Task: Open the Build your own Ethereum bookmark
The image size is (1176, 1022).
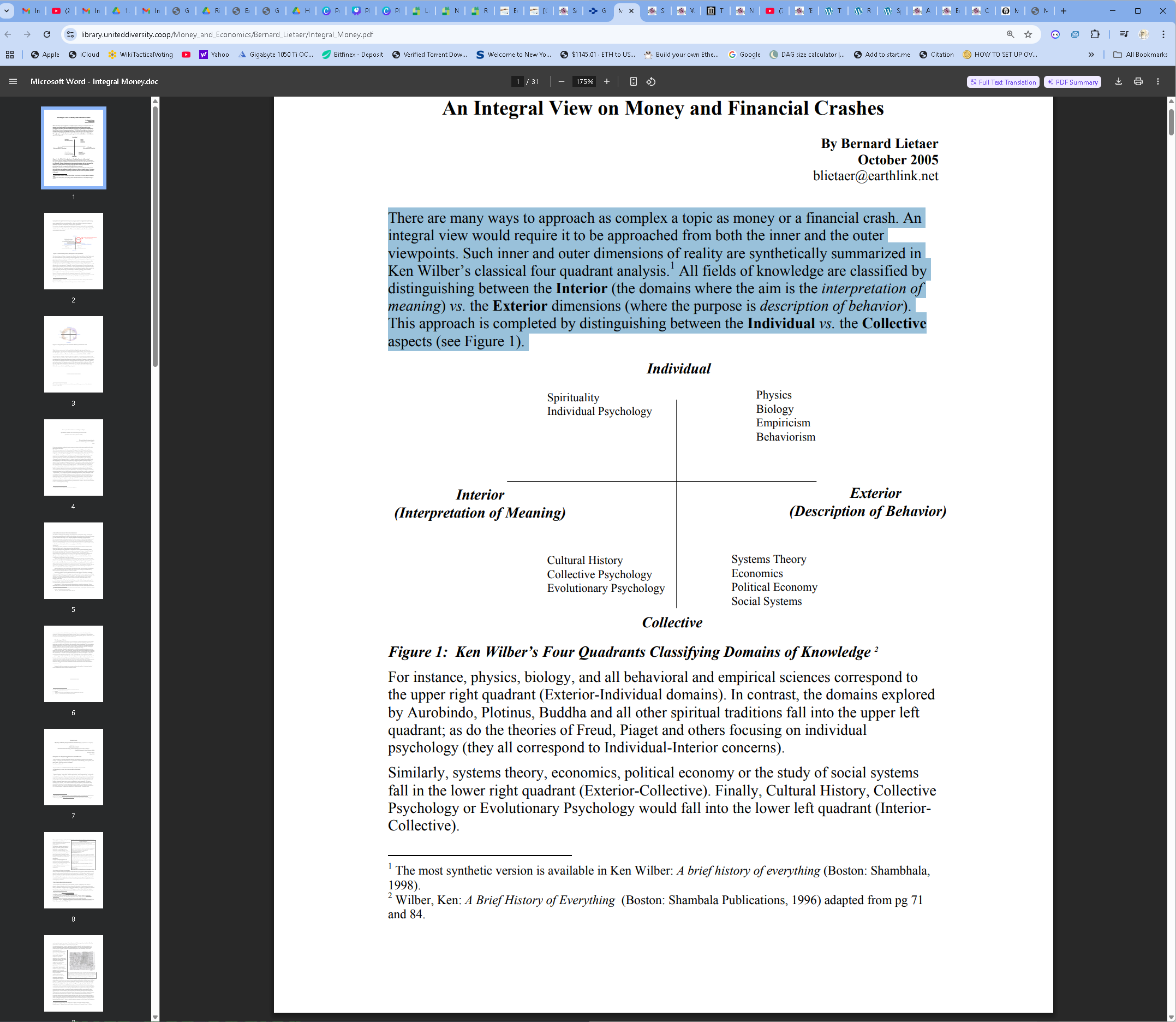Action: point(681,54)
